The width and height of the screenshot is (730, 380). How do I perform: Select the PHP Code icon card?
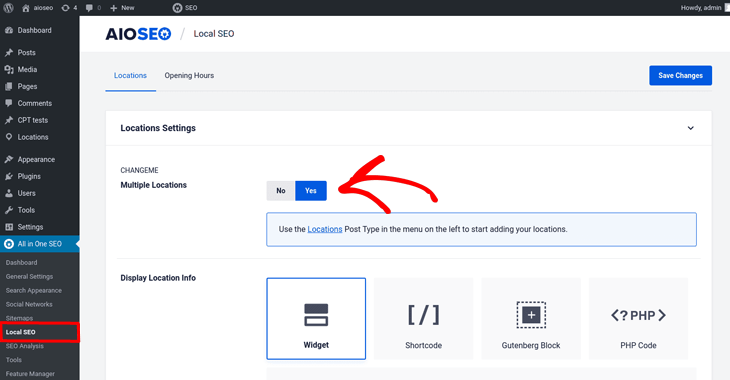[x=638, y=319]
